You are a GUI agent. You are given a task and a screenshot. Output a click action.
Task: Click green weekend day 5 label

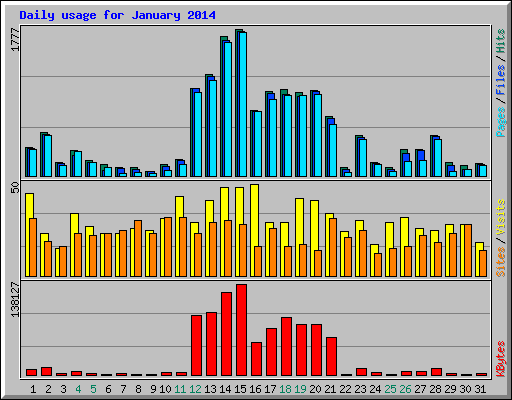point(93,389)
